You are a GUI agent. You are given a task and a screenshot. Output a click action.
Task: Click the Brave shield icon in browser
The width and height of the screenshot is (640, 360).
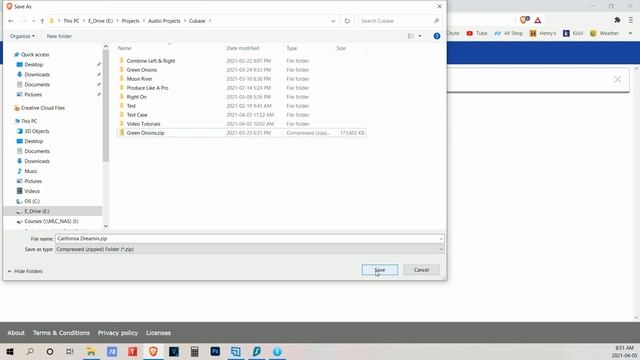[x=524, y=20]
